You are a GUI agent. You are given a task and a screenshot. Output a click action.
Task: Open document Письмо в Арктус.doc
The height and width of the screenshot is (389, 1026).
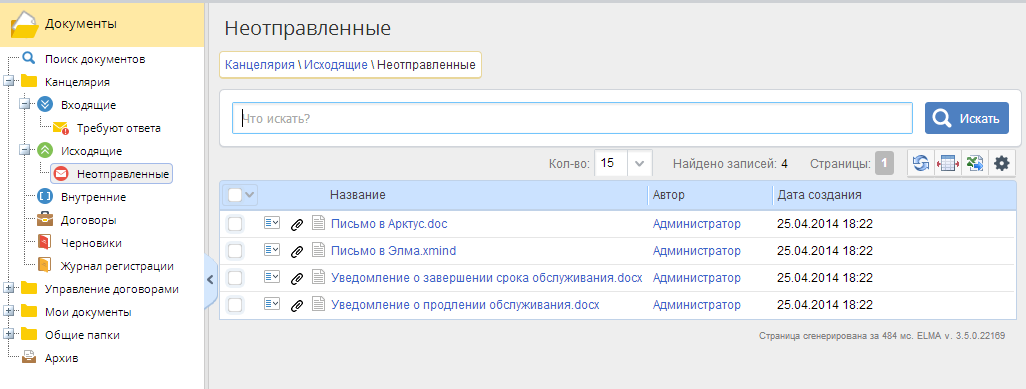pyautogui.click(x=389, y=224)
